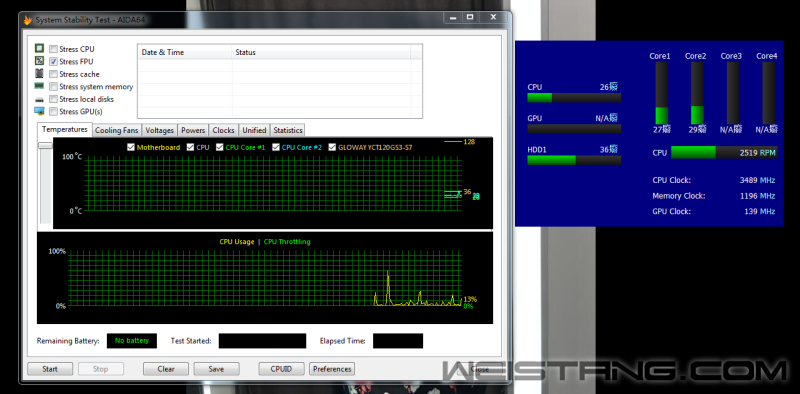
Task: Click the Elapsed Time field
Action: click(x=398, y=341)
